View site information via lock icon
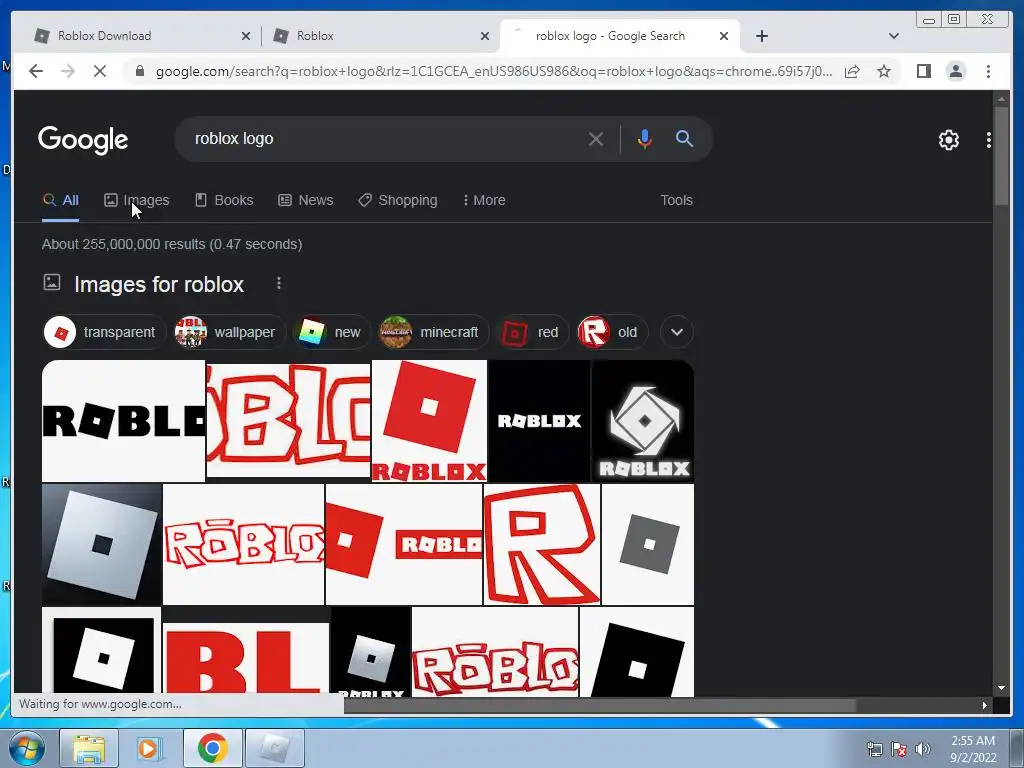This screenshot has width=1024, height=768. click(140, 71)
